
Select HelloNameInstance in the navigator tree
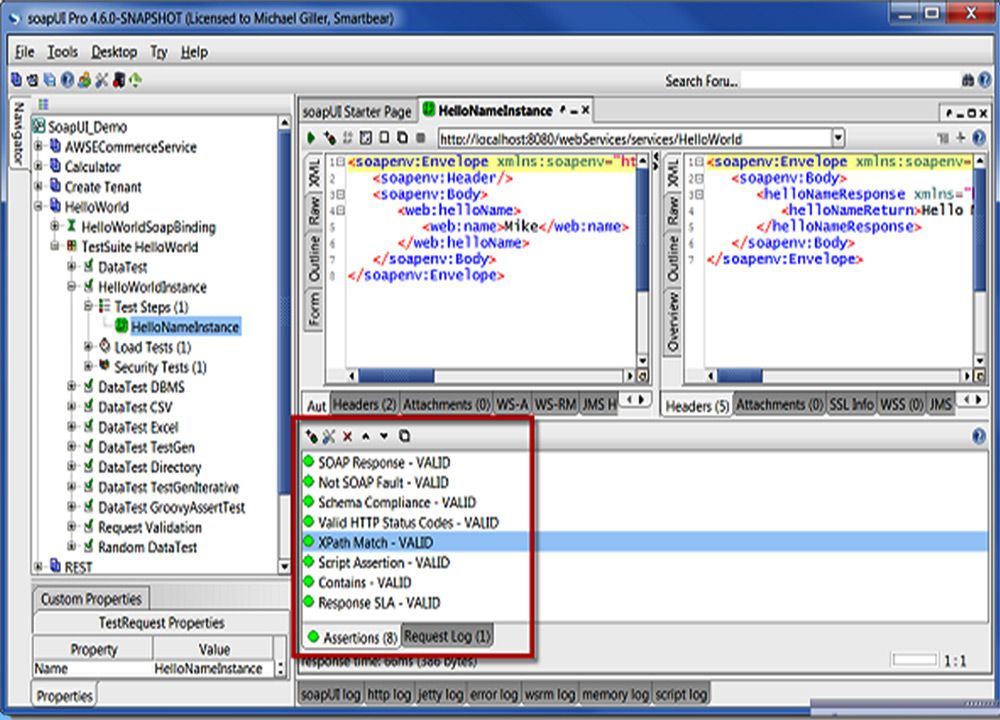pyautogui.click(x=185, y=327)
